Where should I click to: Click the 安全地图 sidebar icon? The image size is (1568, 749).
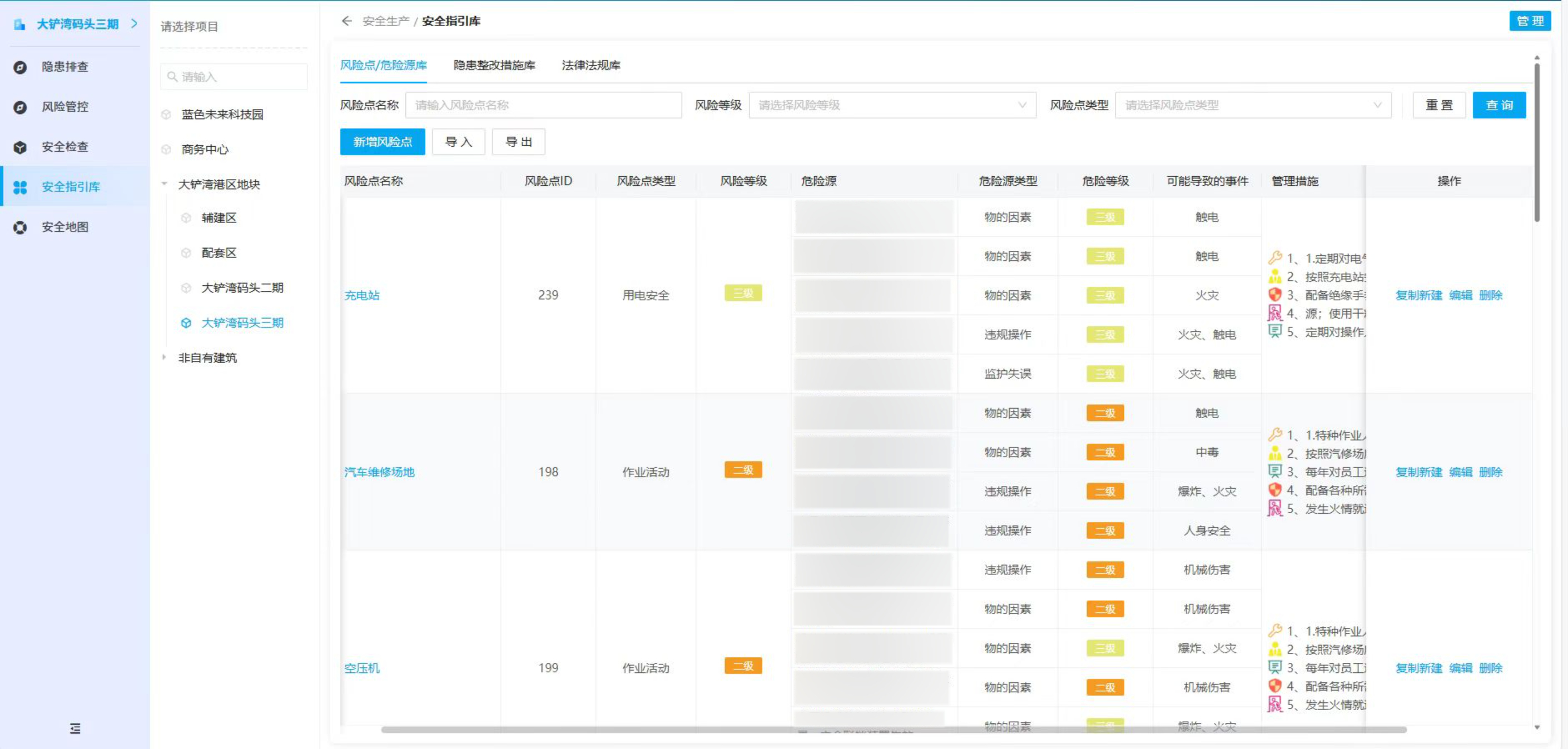click(x=20, y=227)
